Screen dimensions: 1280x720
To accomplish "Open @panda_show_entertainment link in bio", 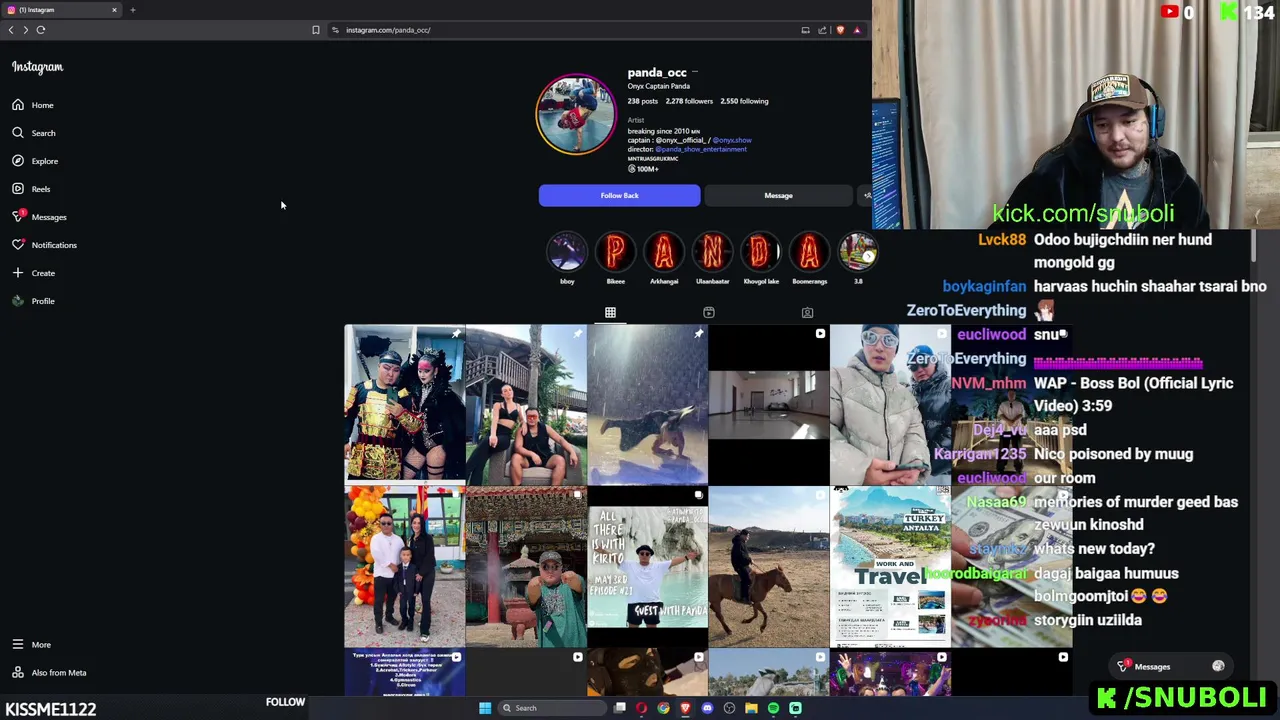I will [701, 149].
